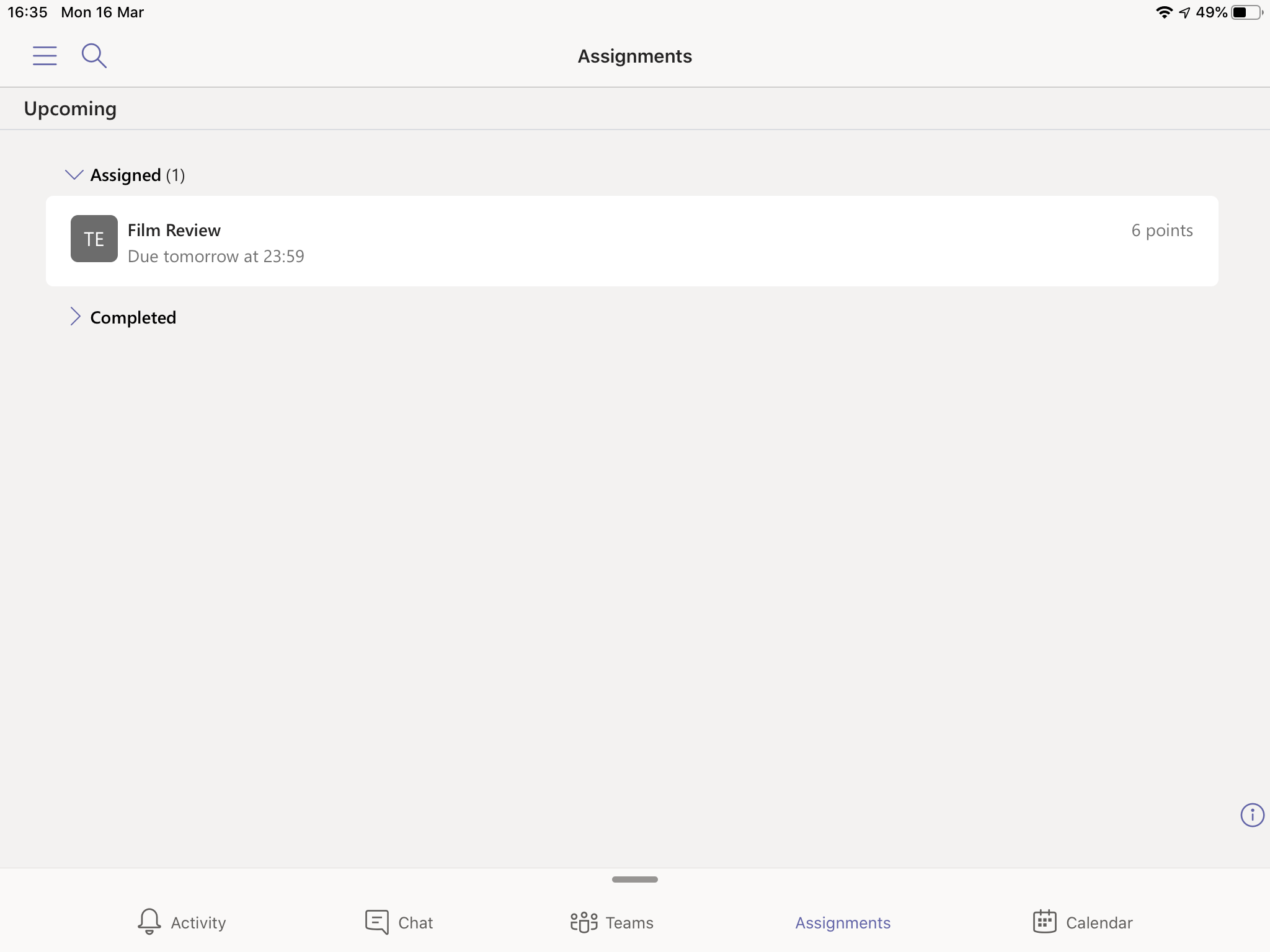Switch to the Assignments tab

click(x=843, y=922)
